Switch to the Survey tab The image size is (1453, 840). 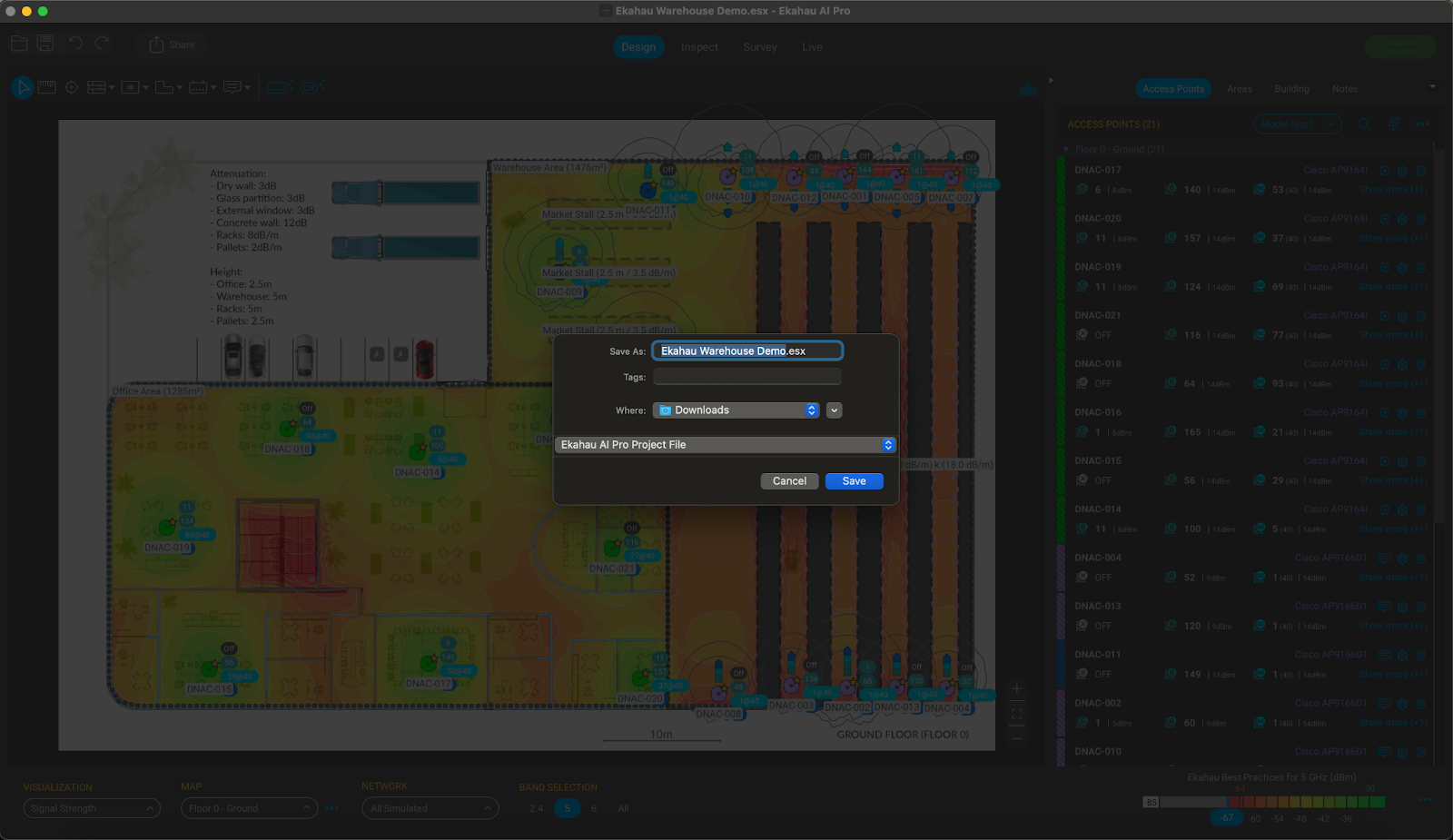(x=760, y=47)
